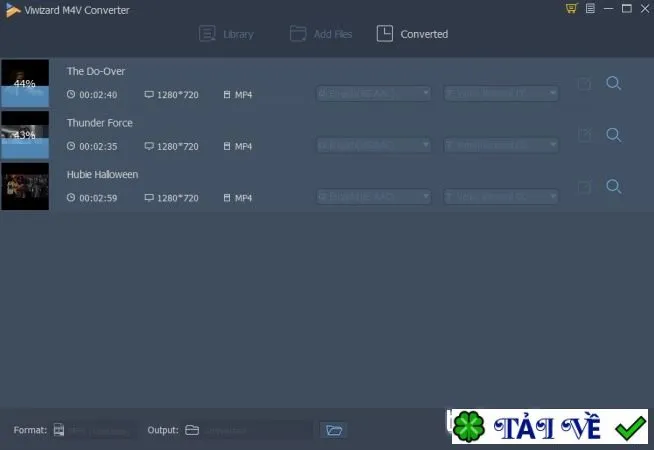Switch to the Converted tab
Screen dimensions: 654x450
(413, 34)
